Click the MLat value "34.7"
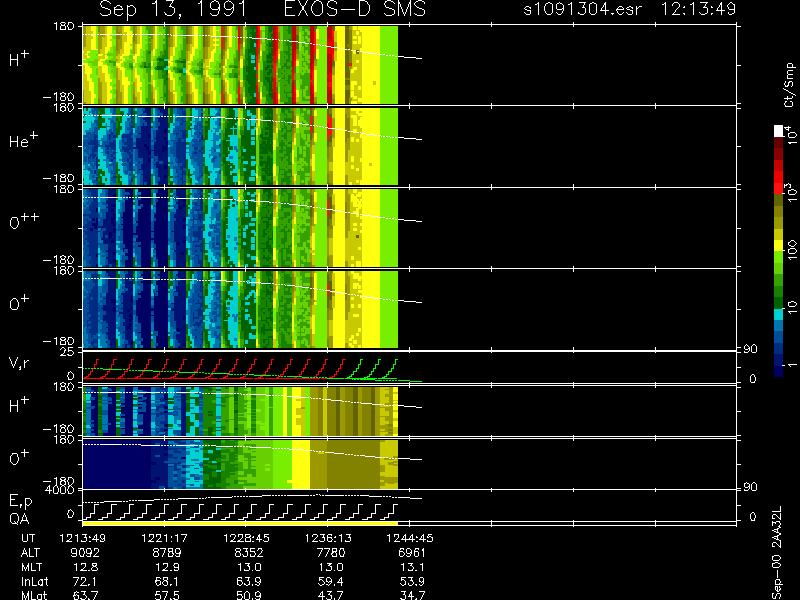 [x=412, y=595]
